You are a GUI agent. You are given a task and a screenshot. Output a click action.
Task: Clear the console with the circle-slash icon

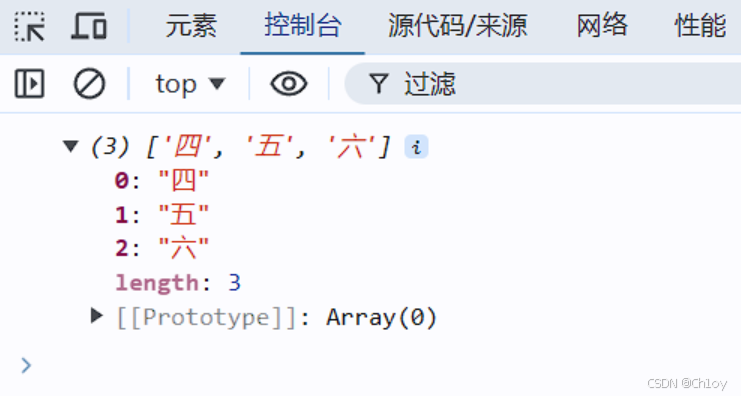pyautogui.click(x=89, y=84)
